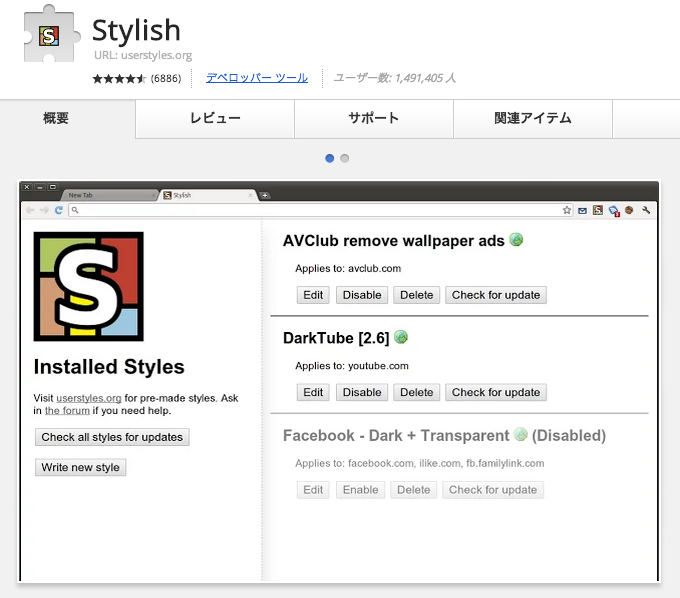Click the Facebook - Dark + Transparent title
The width and height of the screenshot is (680, 598).
click(396, 436)
